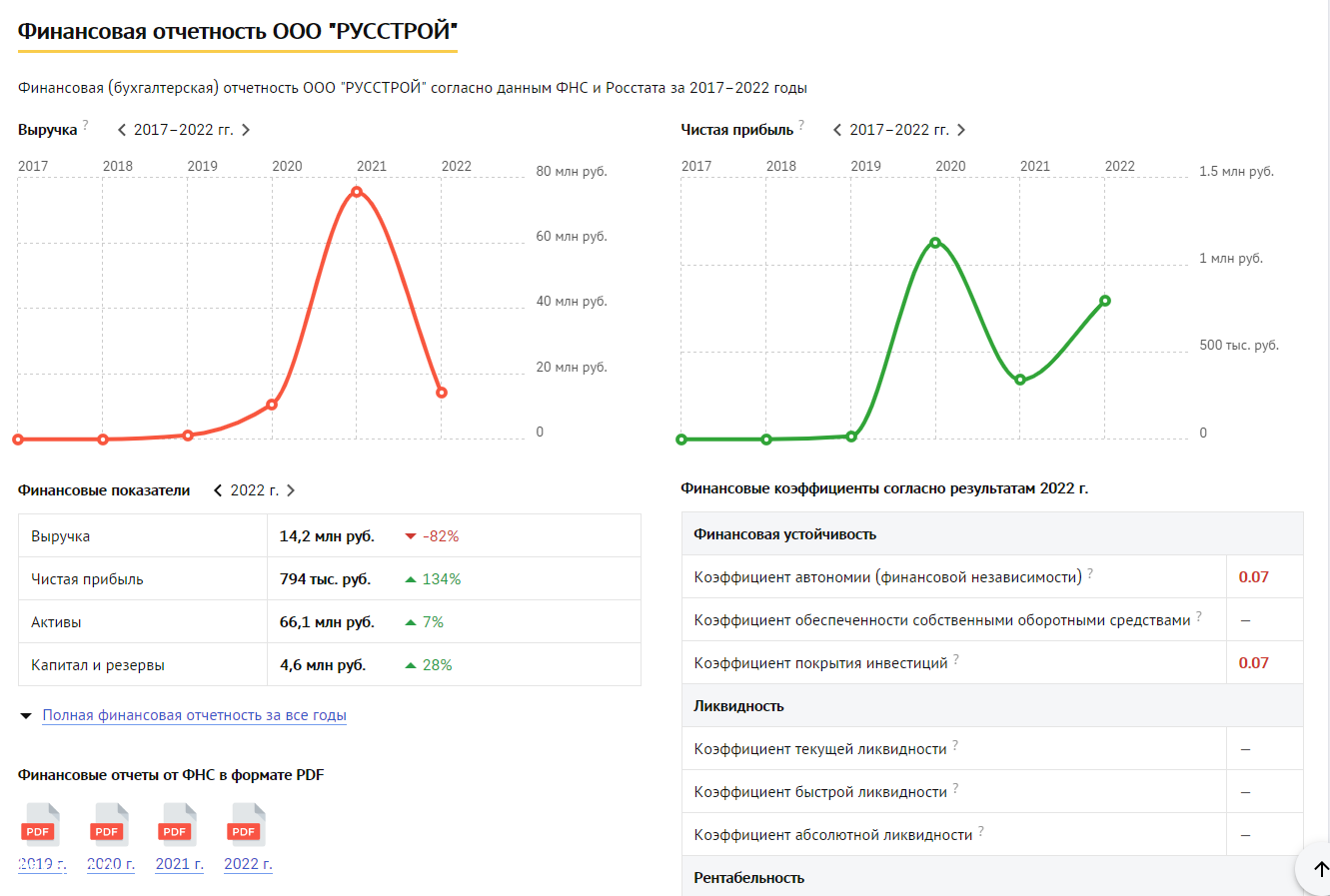The height and width of the screenshot is (896, 1330).
Task: Click the 2022 г. report link
Action: pyautogui.click(x=248, y=864)
